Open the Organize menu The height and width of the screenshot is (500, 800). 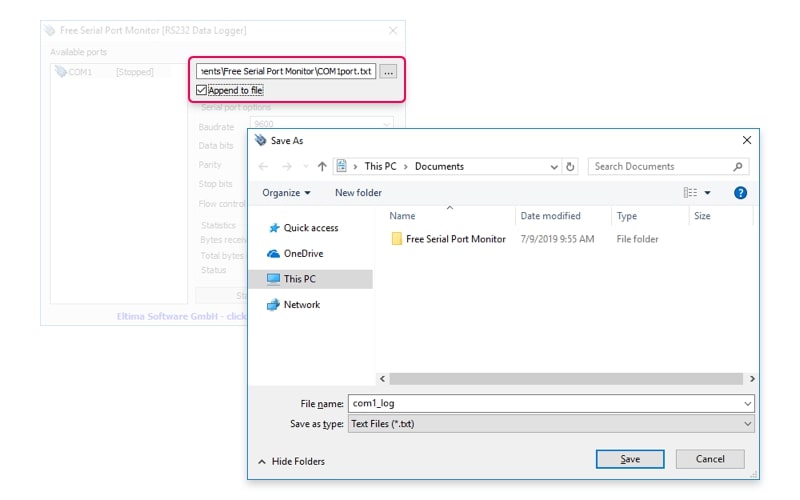[286, 192]
